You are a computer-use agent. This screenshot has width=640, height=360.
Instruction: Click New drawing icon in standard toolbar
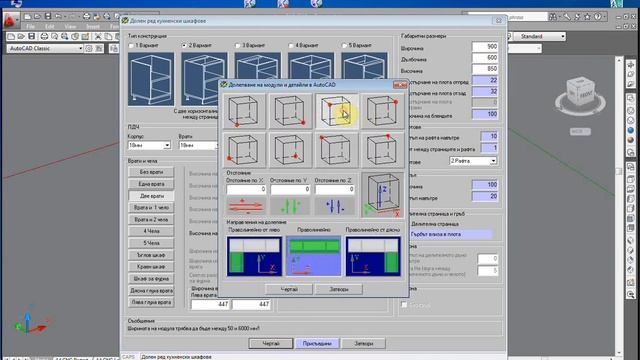[11, 36]
